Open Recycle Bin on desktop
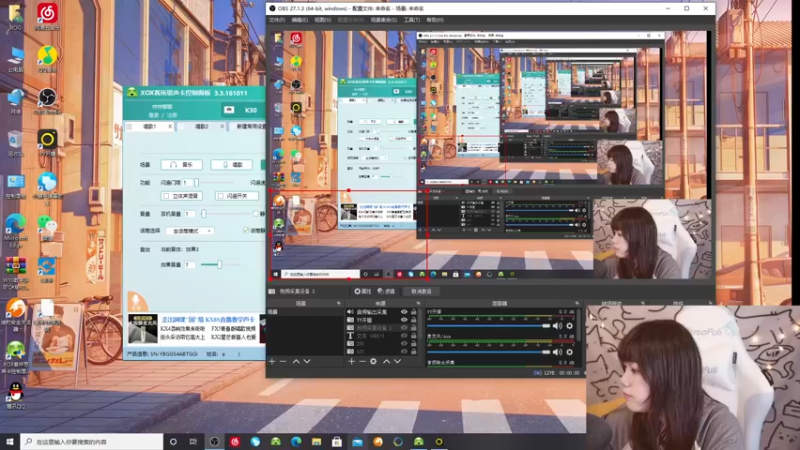Screen dimensions: 800x450 tap(15, 142)
